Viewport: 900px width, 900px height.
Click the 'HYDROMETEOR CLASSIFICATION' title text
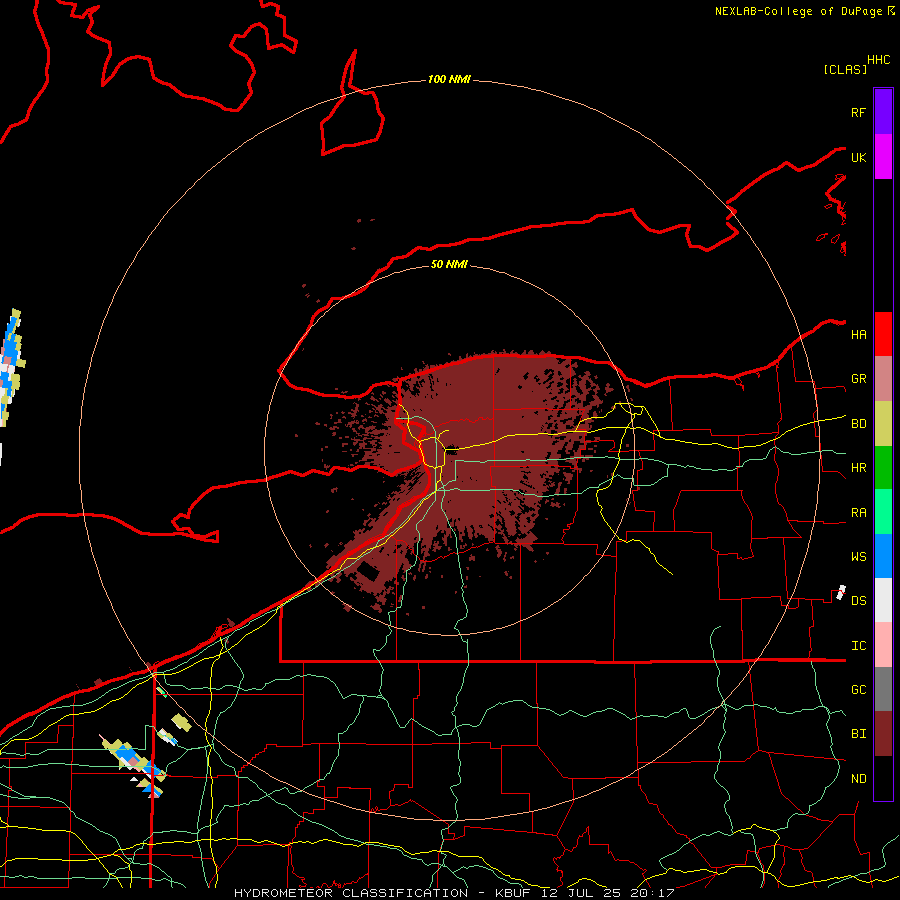(351, 893)
